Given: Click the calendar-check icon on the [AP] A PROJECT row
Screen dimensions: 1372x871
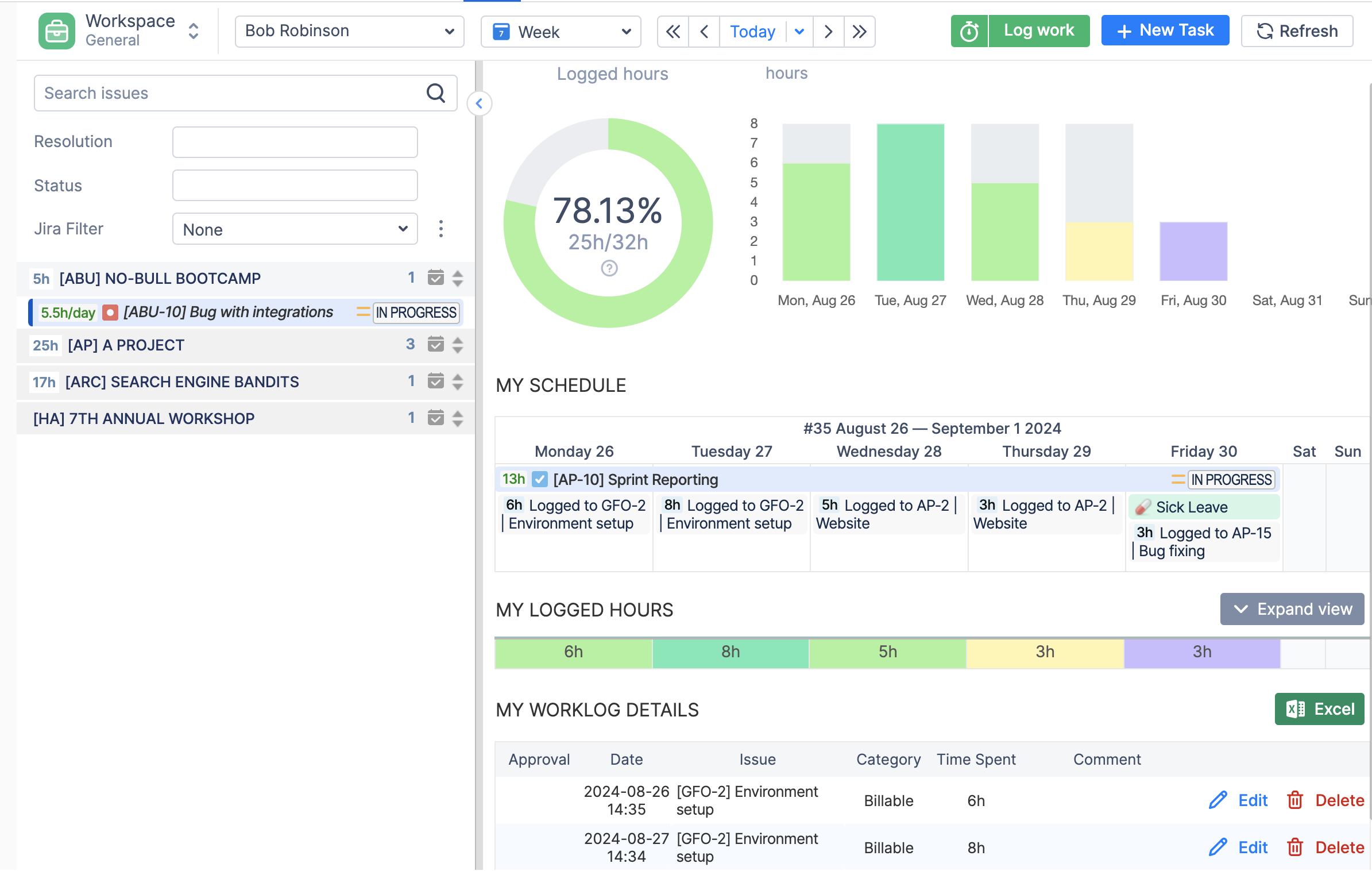Looking at the screenshot, I should coord(436,345).
